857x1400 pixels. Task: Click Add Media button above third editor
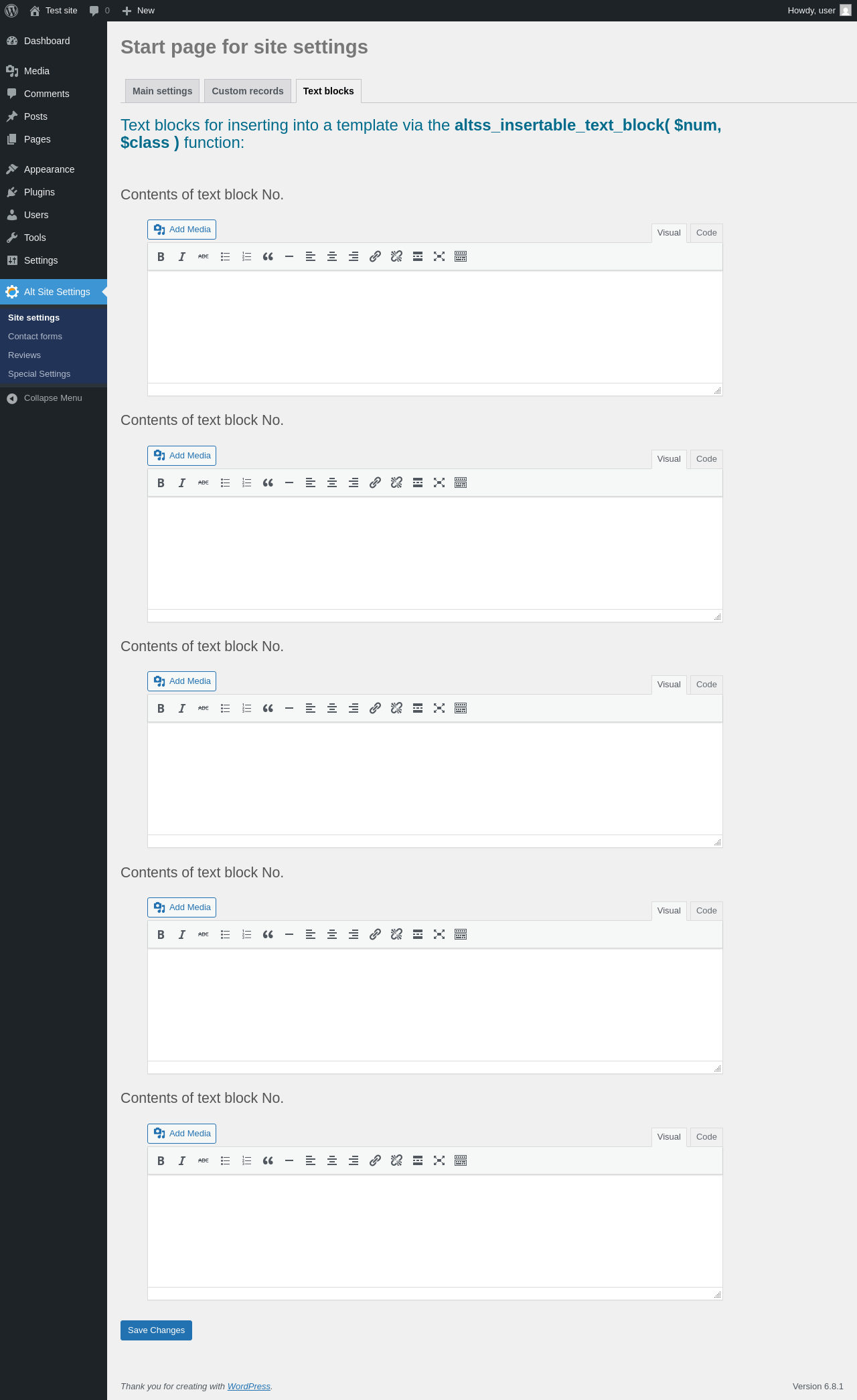pyautogui.click(x=181, y=681)
